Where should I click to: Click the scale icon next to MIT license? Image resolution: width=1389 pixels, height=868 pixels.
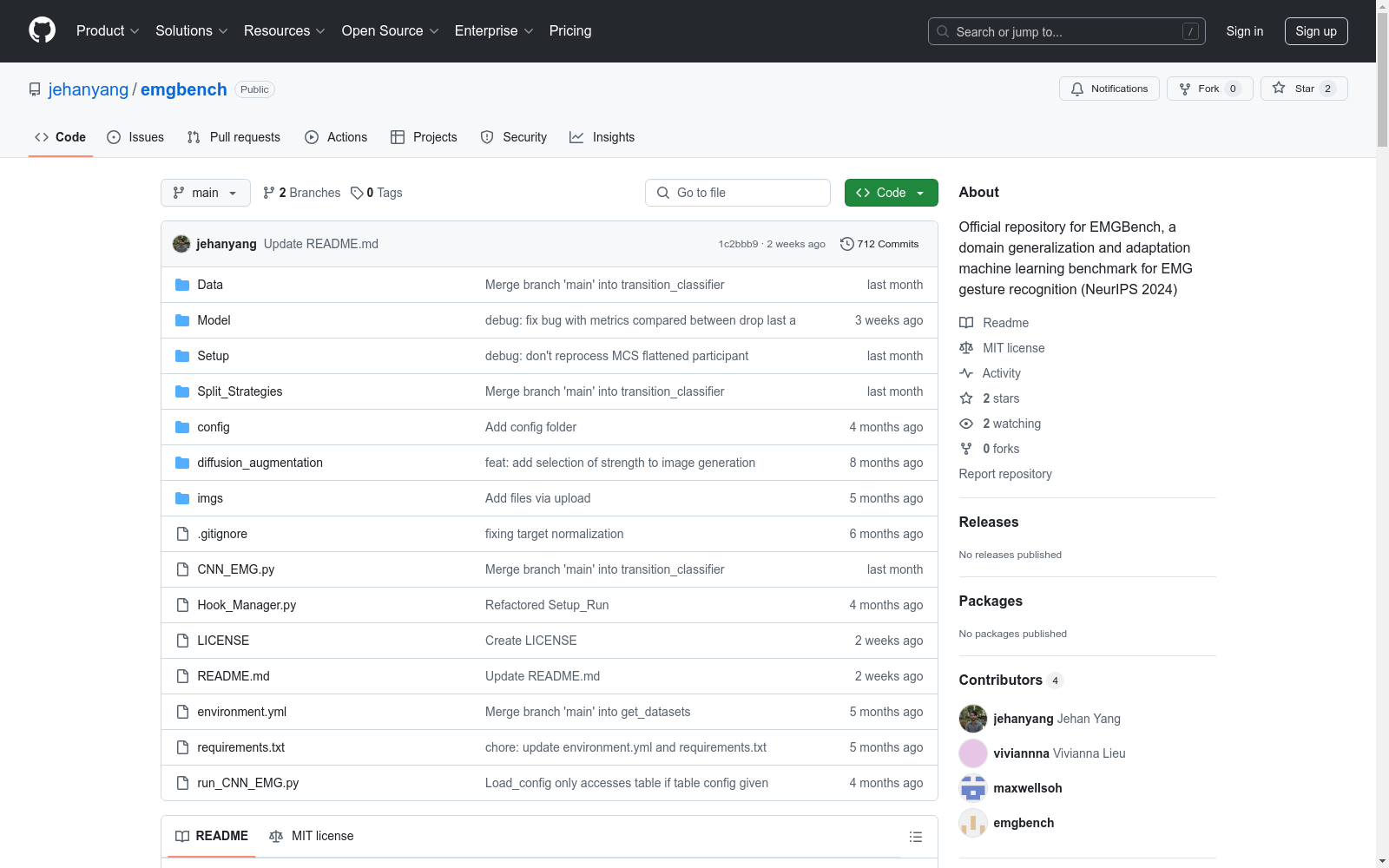966,348
